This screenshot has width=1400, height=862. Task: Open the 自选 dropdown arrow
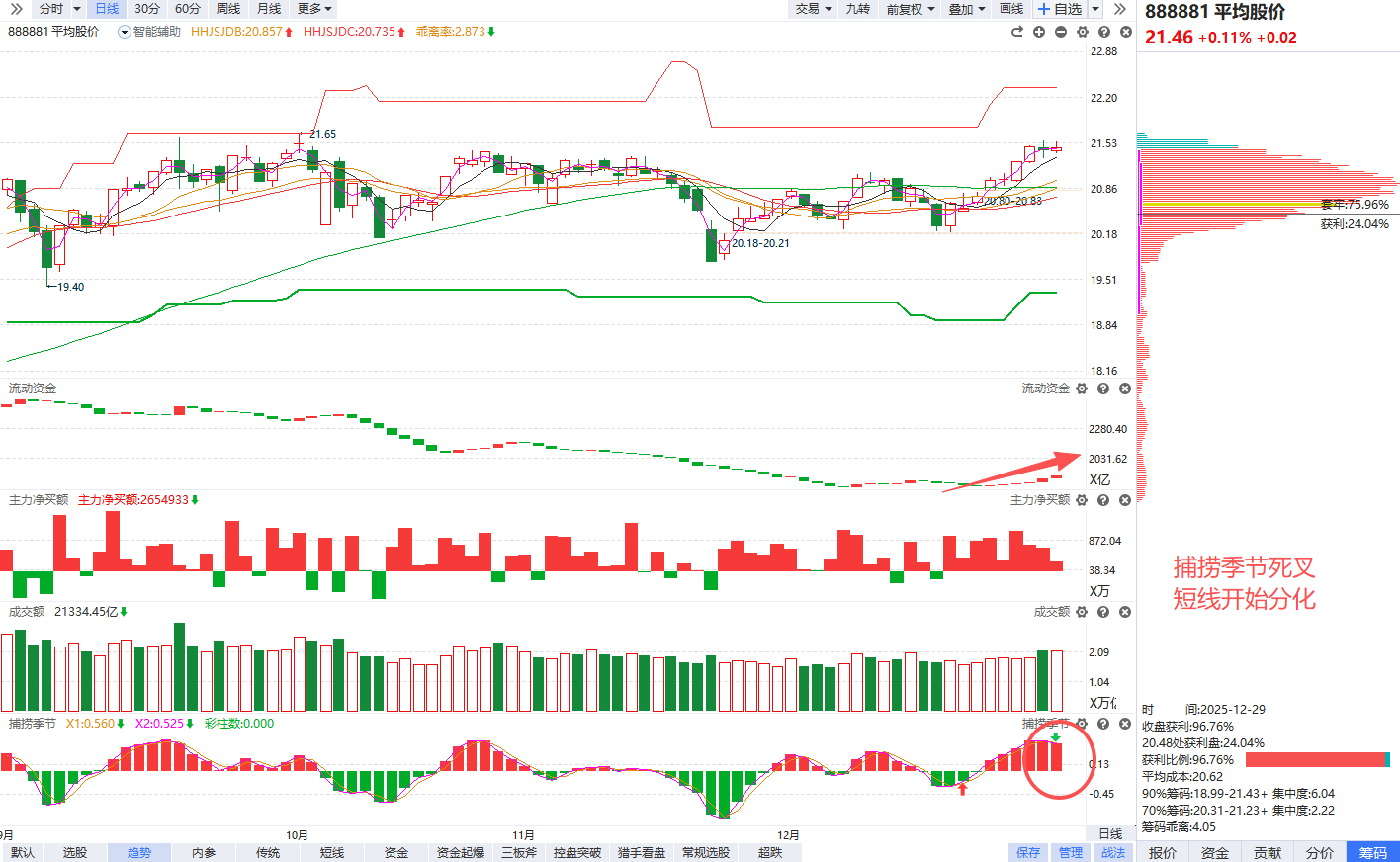coord(1095,9)
